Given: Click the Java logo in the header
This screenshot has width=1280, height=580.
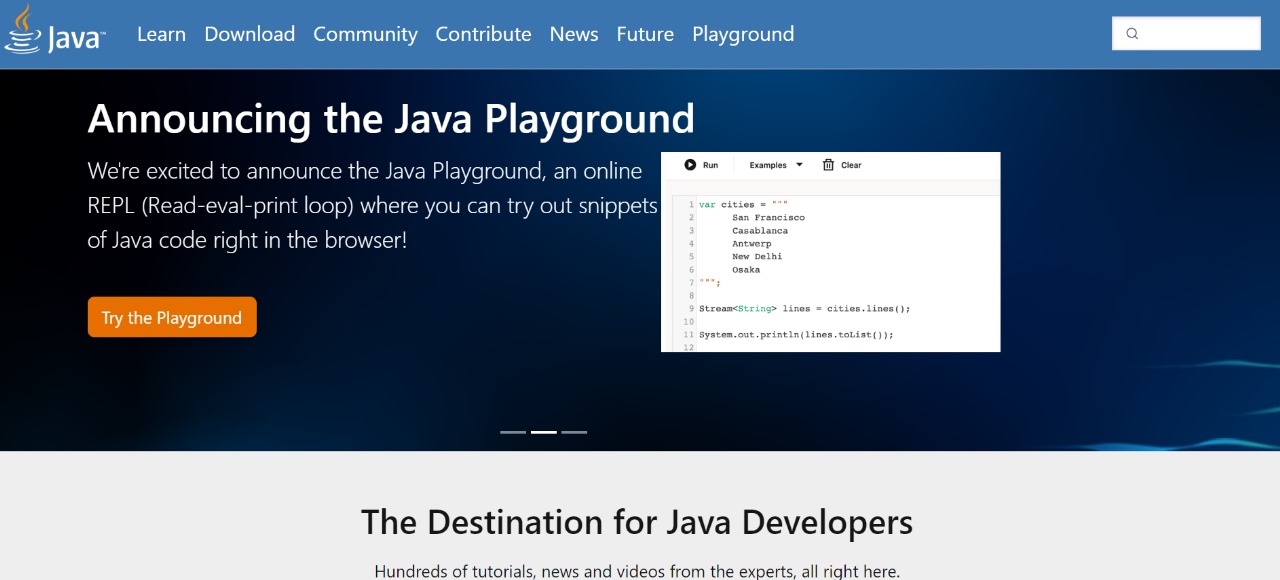Looking at the screenshot, I should click(x=55, y=32).
